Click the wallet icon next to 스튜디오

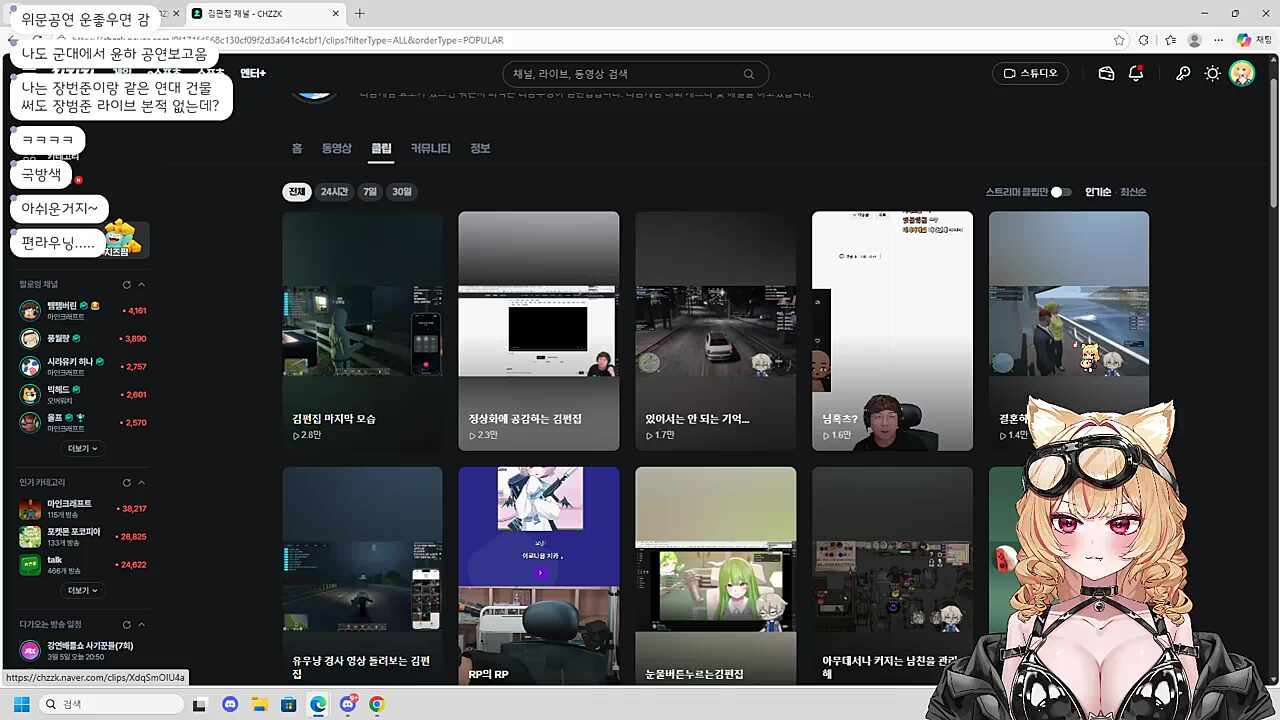(1106, 72)
